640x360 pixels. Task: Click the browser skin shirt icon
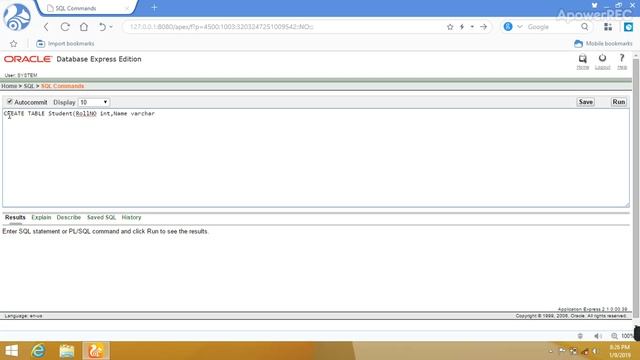[594, 5]
